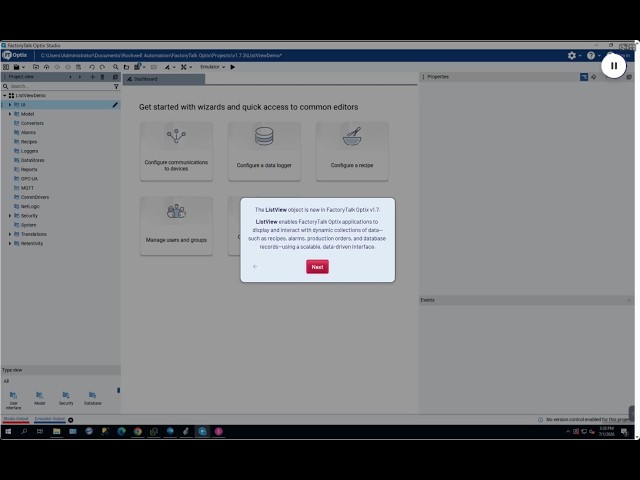Screen dimensions: 640x480
Task: Select the System tree item
Action: (x=28, y=225)
